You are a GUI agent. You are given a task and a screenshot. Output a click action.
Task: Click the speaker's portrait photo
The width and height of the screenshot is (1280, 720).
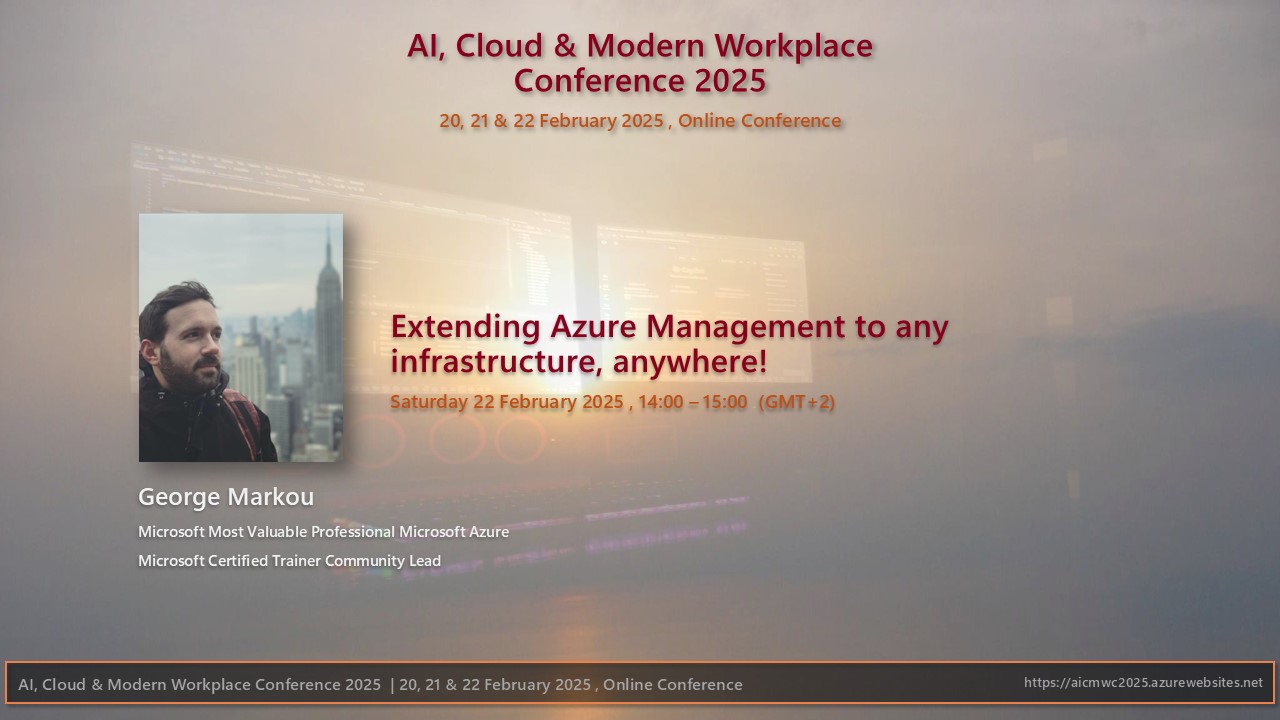(240, 337)
